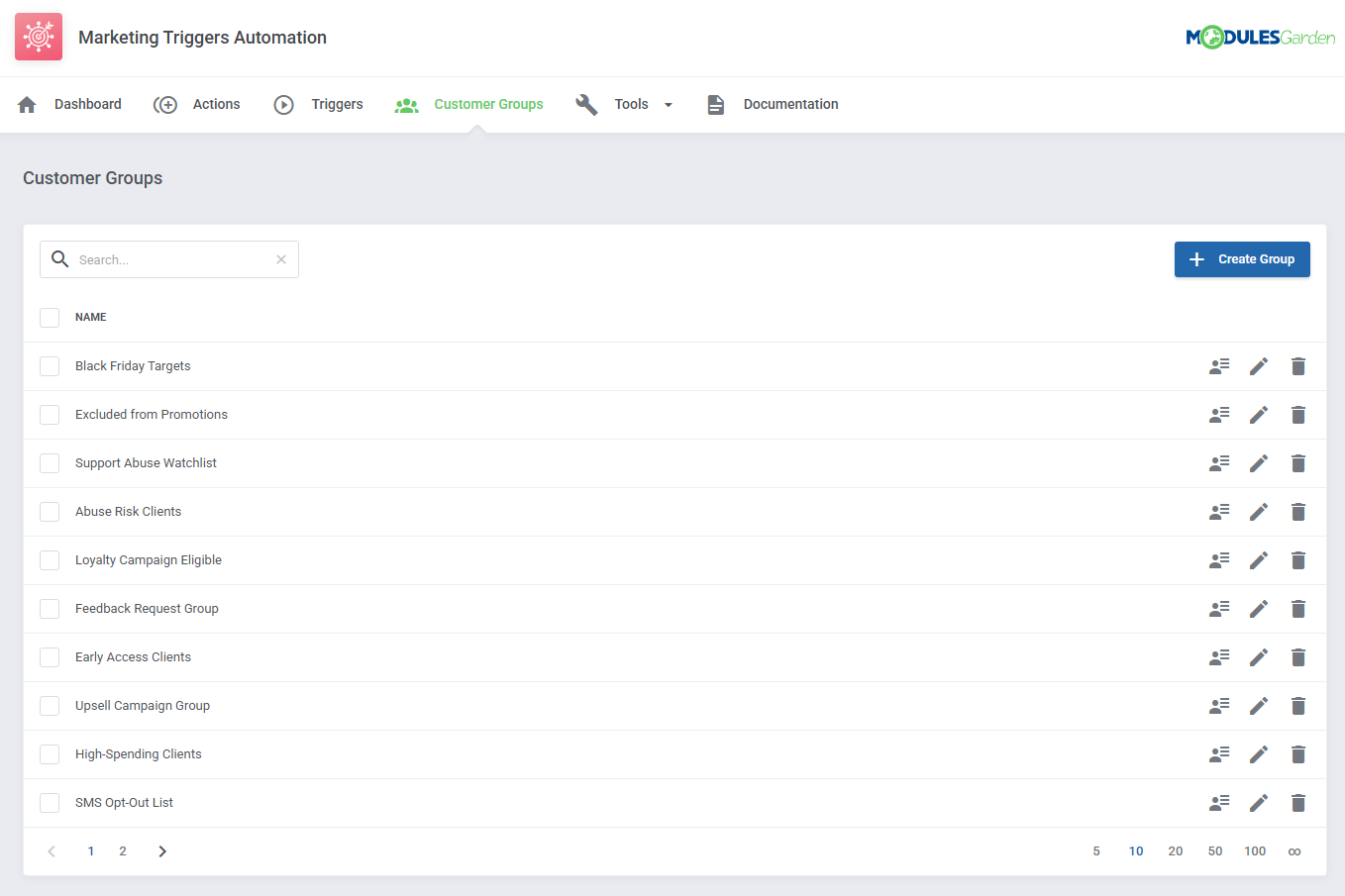The image size is (1345, 896).
Task: Delete the Support Abuse Watchlist group
Action: tap(1298, 462)
